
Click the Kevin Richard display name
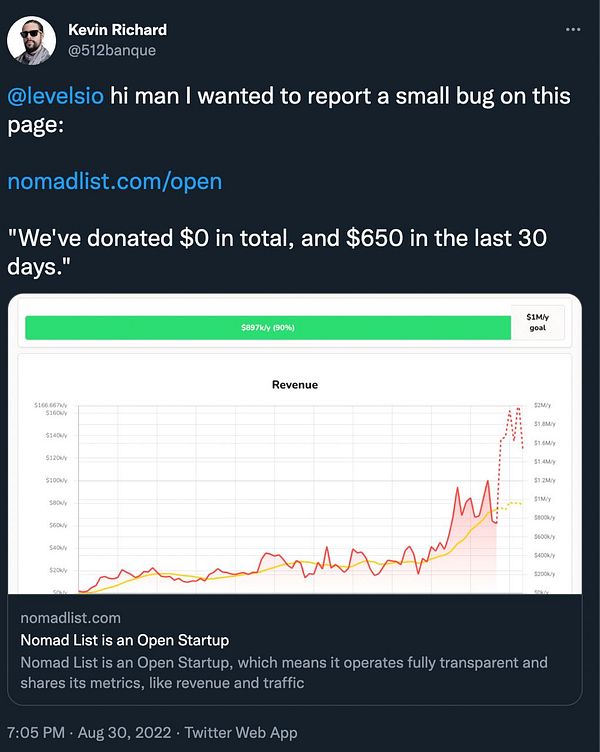click(117, 29)
